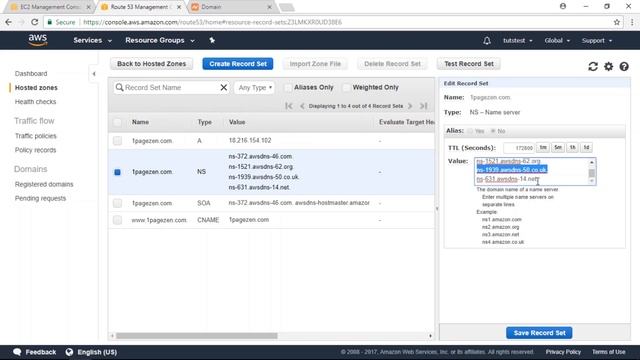Open the Support dropdown

(x=597, y=41)
